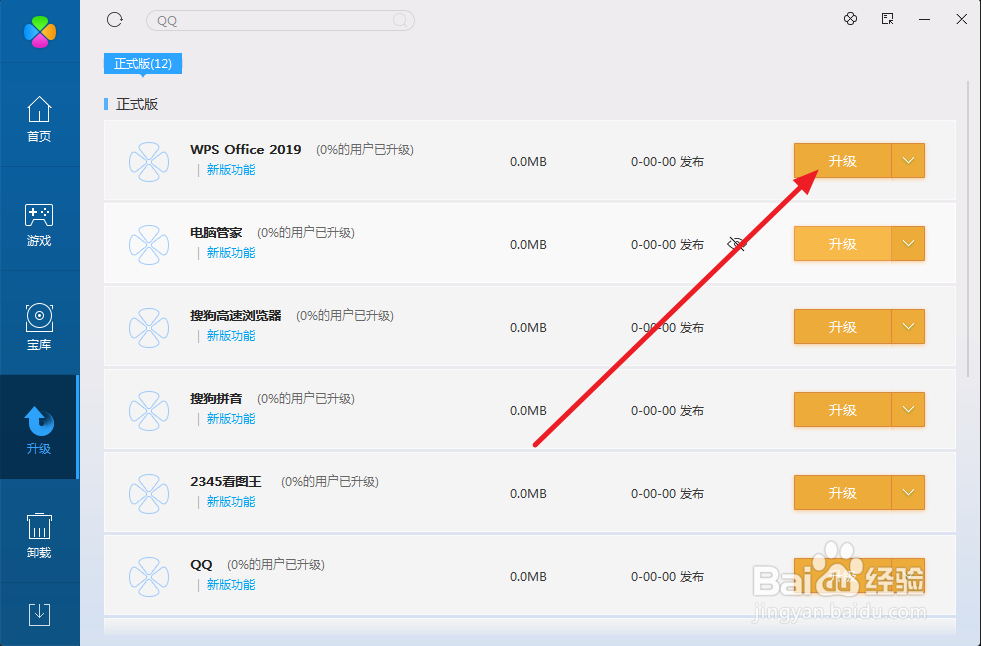The image size is (981, 646).
Task: Focus the QQ search input field
Action: click(280, 21)
